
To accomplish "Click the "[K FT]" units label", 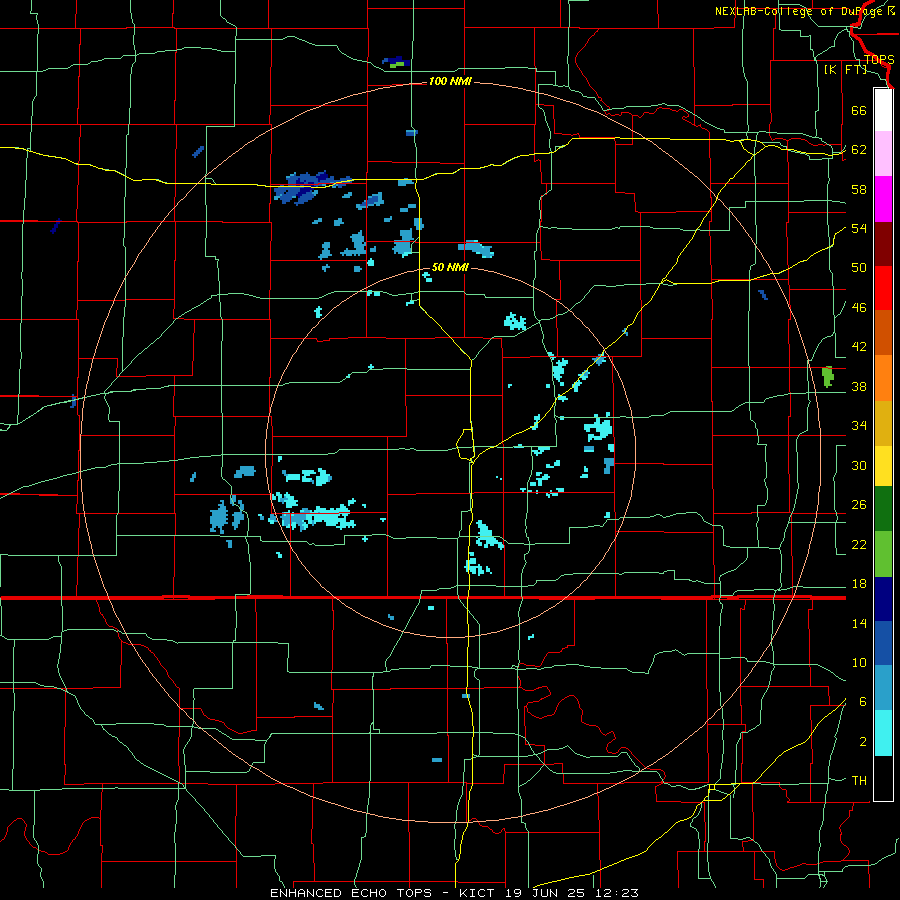I will point(845,70).
